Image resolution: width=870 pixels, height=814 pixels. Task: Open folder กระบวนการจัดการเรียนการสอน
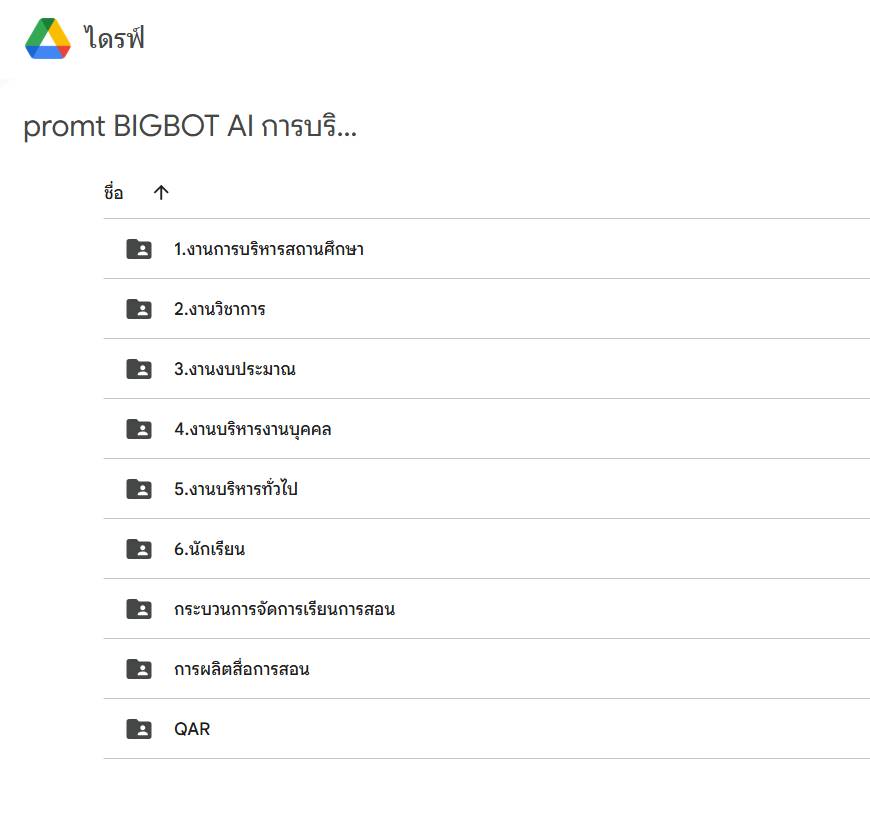point(284,609)
